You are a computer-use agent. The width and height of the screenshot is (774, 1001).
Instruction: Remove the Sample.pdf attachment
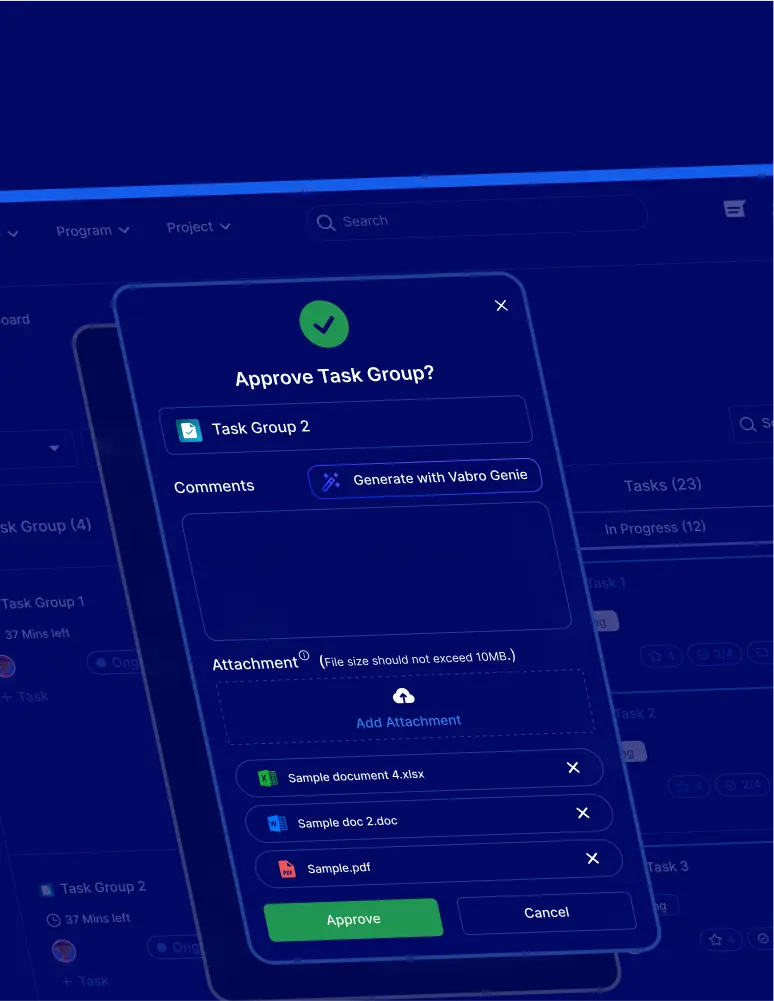coord(592,859)
